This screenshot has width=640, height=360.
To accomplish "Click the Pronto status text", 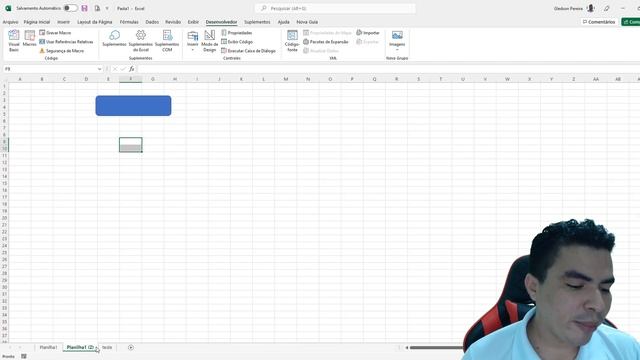I will tap(8, 356).
